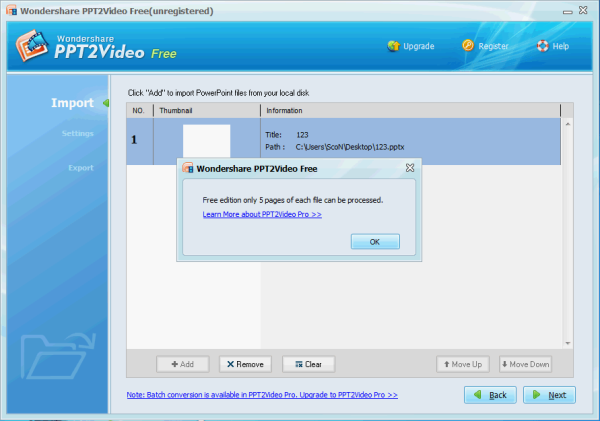Click the plus icon on Add button
Screen dimensions: 600x421
174,364
